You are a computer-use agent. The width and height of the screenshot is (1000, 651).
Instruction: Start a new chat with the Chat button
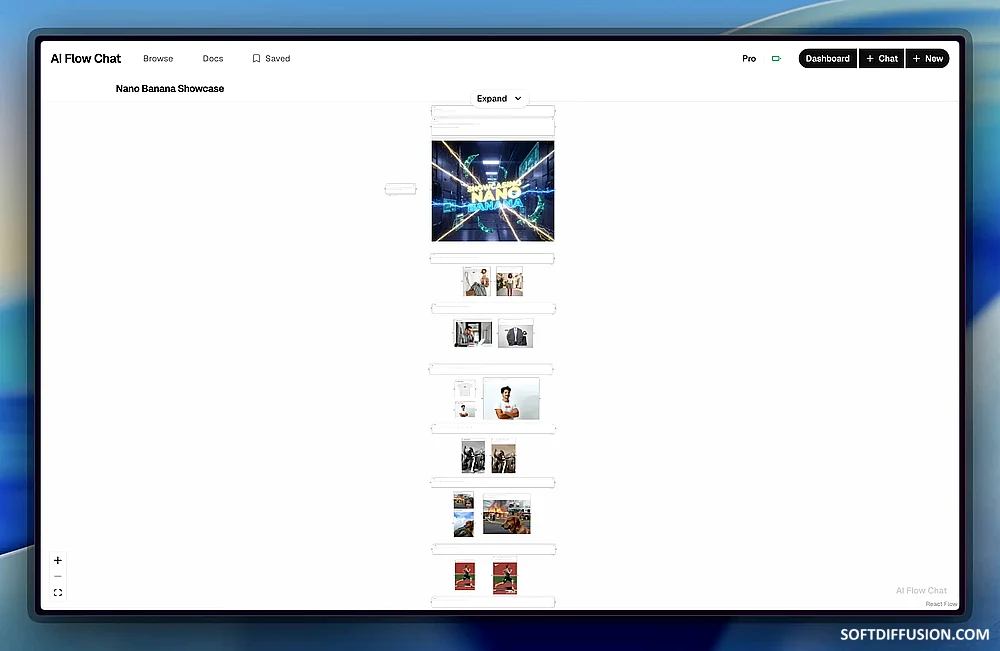(881, 59)
